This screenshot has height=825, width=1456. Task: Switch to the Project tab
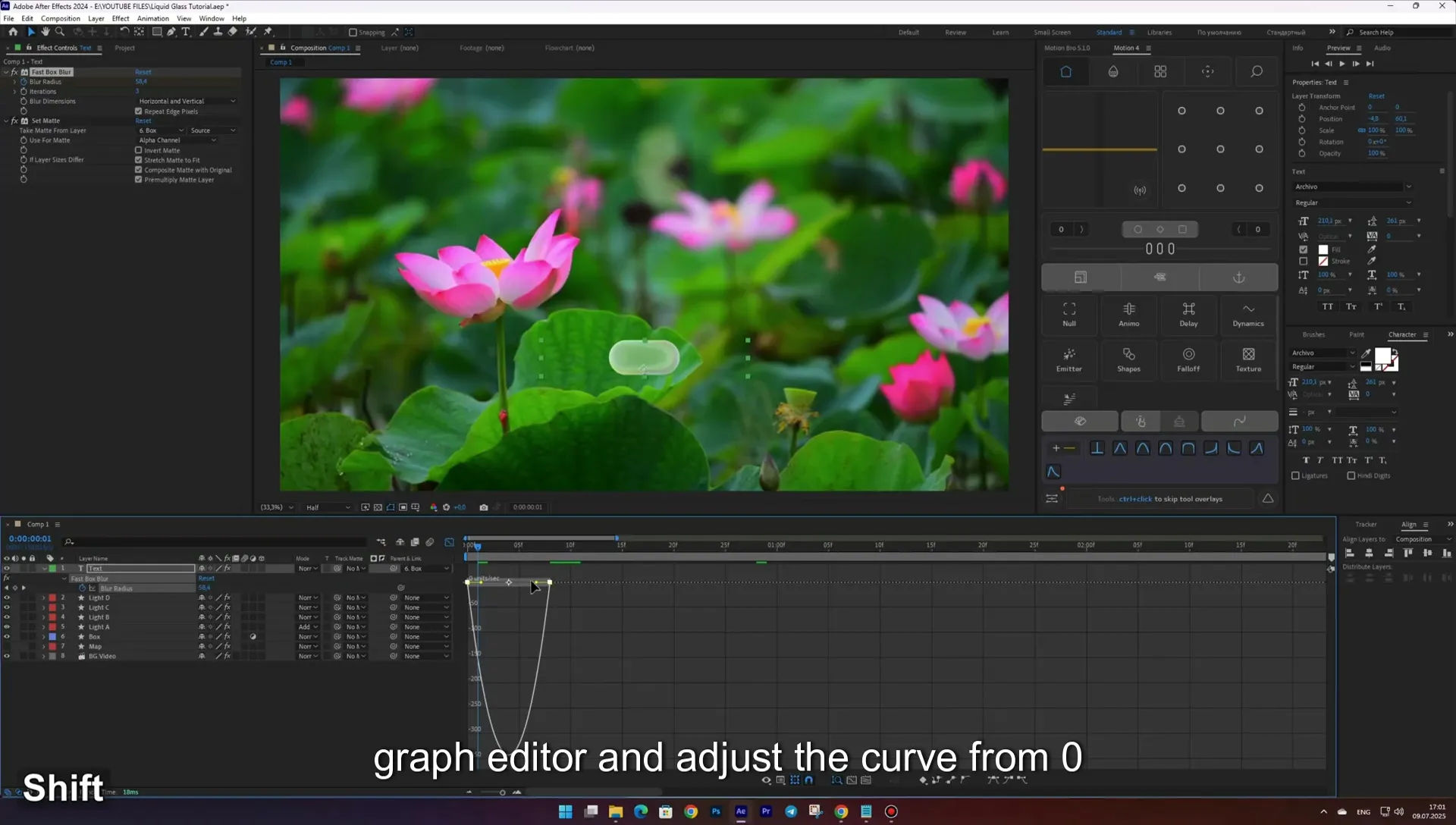[124, 48]
